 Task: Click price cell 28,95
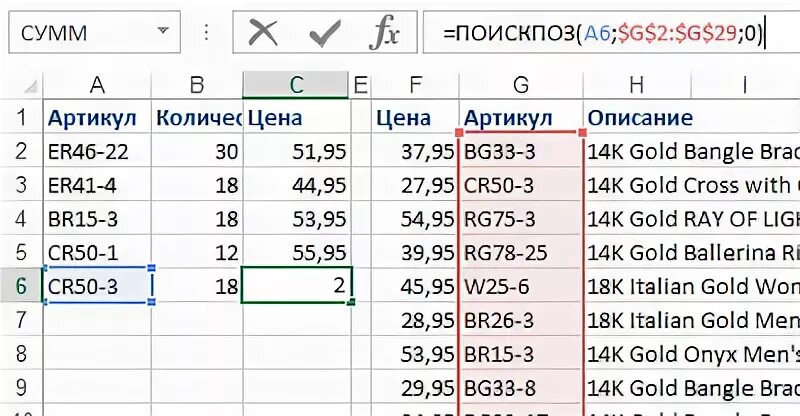(415, 320)
